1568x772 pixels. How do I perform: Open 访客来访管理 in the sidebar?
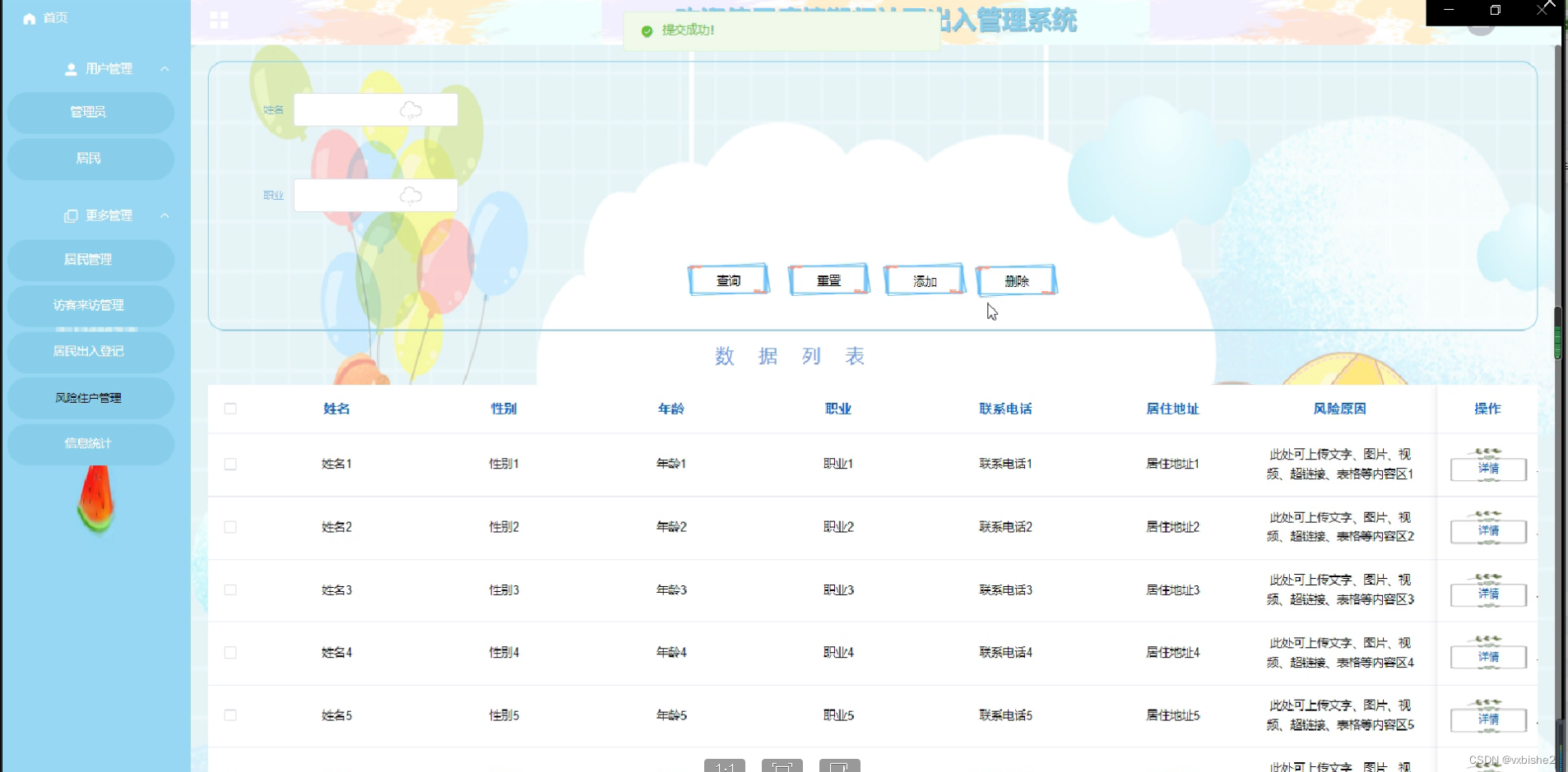(x=90, y=305)
